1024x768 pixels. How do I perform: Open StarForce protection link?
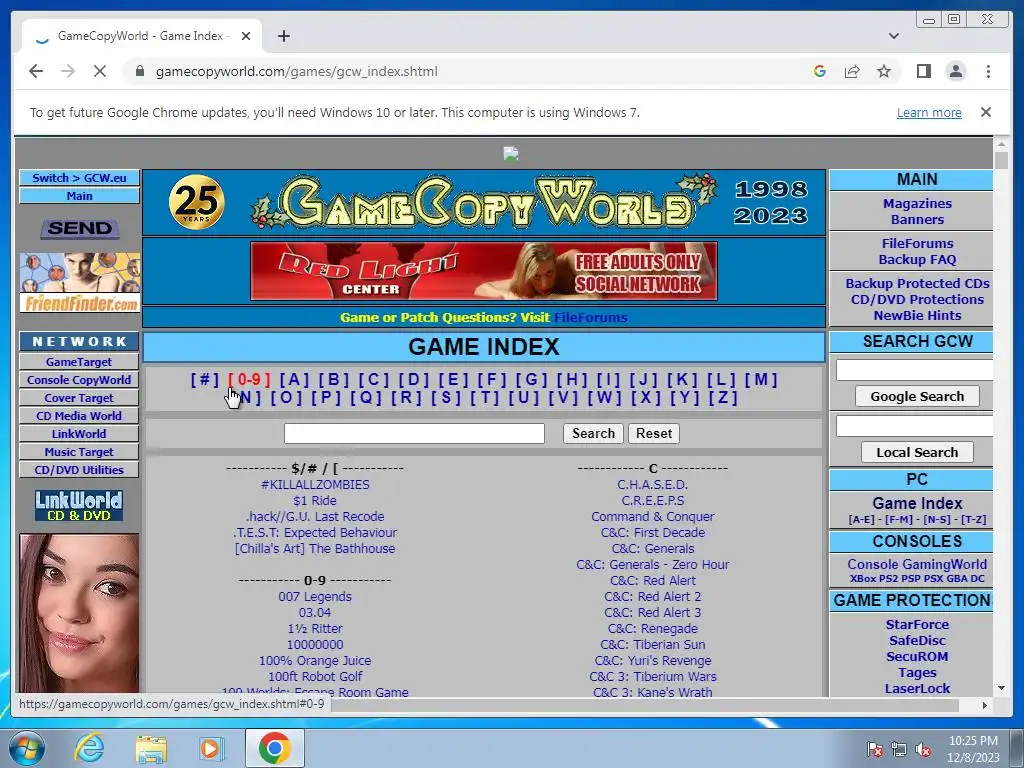[917, 624]
